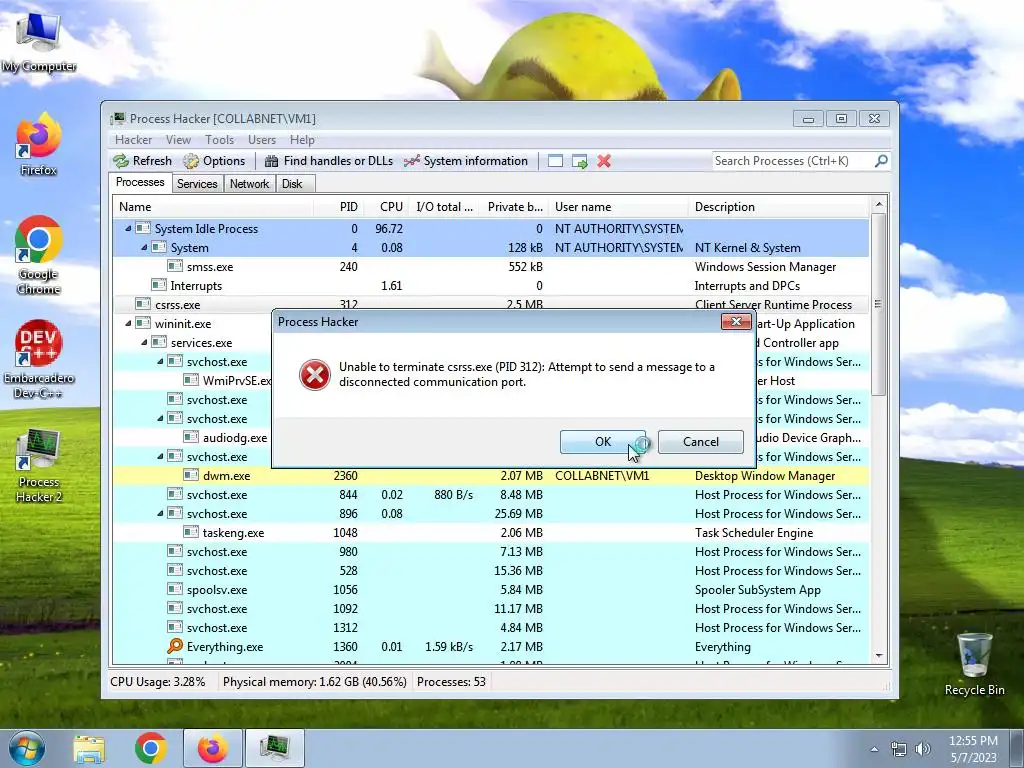Image resolution: width=1024 pixels, height=768 pixels.
Task: Open the Firefox desktop shortcut
Action: click(x=39, y=144)
